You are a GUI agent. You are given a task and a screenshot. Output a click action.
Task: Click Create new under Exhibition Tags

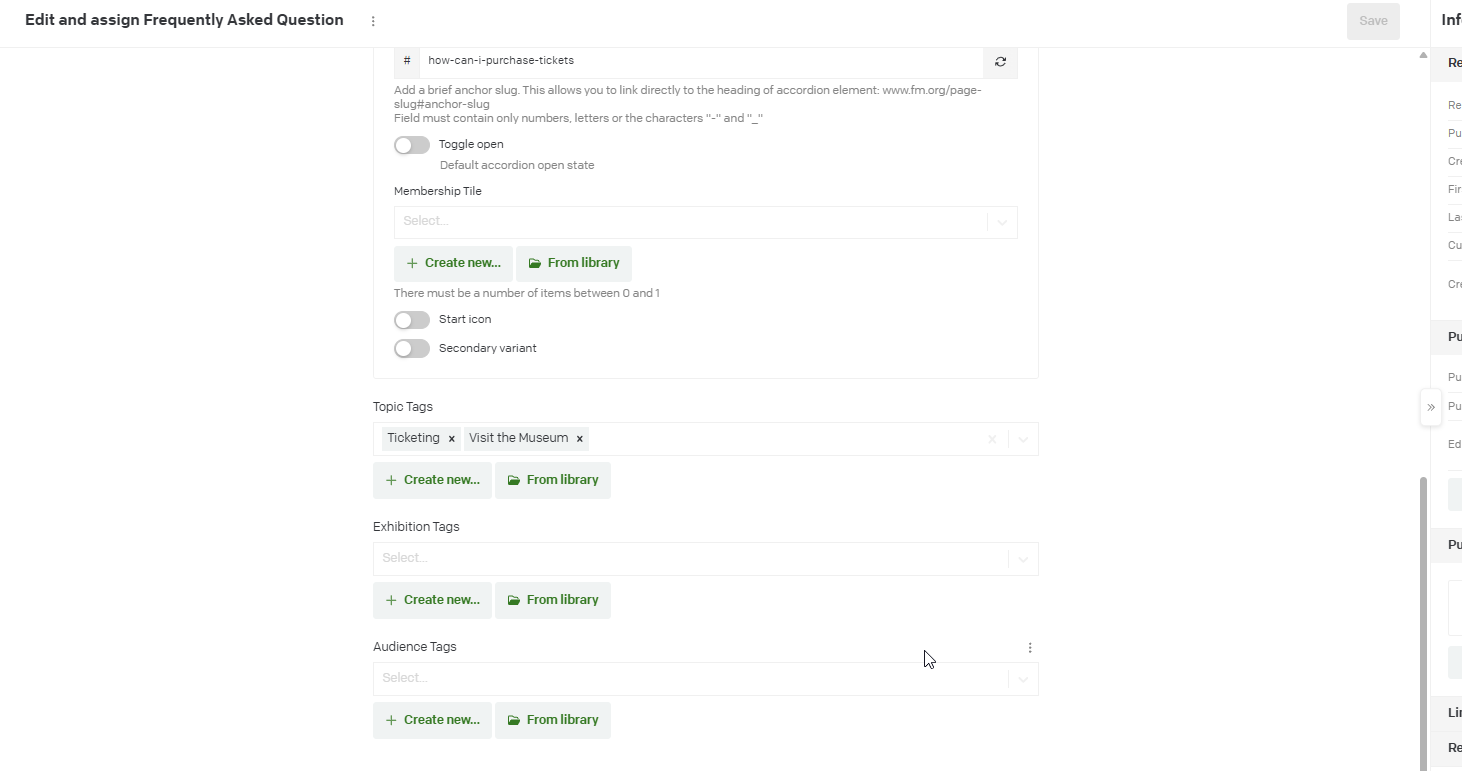[x=432, y=600]
